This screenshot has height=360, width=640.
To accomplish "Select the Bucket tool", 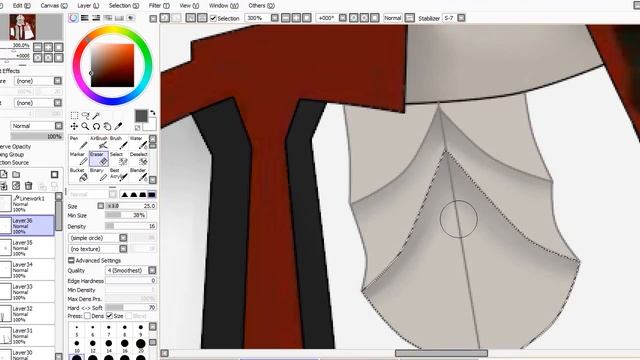I will [x=78, y=175].
